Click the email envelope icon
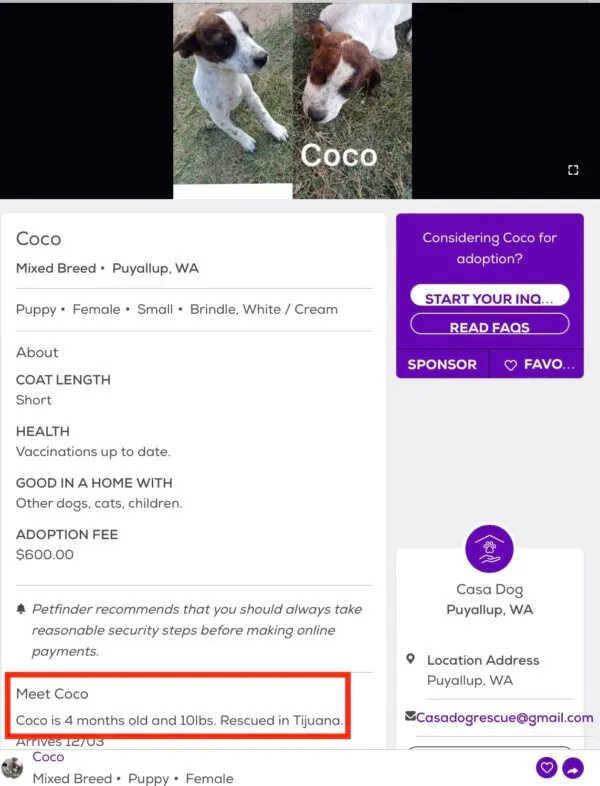The image size is (600, 786). pyautogui.click(x=410, y=717)
